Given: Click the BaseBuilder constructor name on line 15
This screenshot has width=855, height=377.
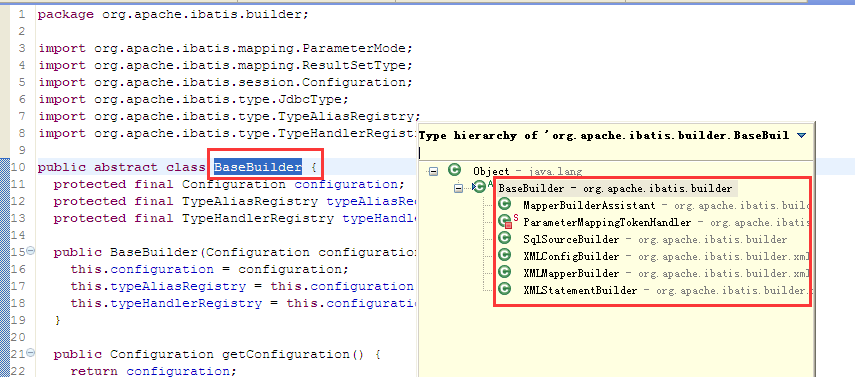Looking at the screenshot, I should pos(154,252).
